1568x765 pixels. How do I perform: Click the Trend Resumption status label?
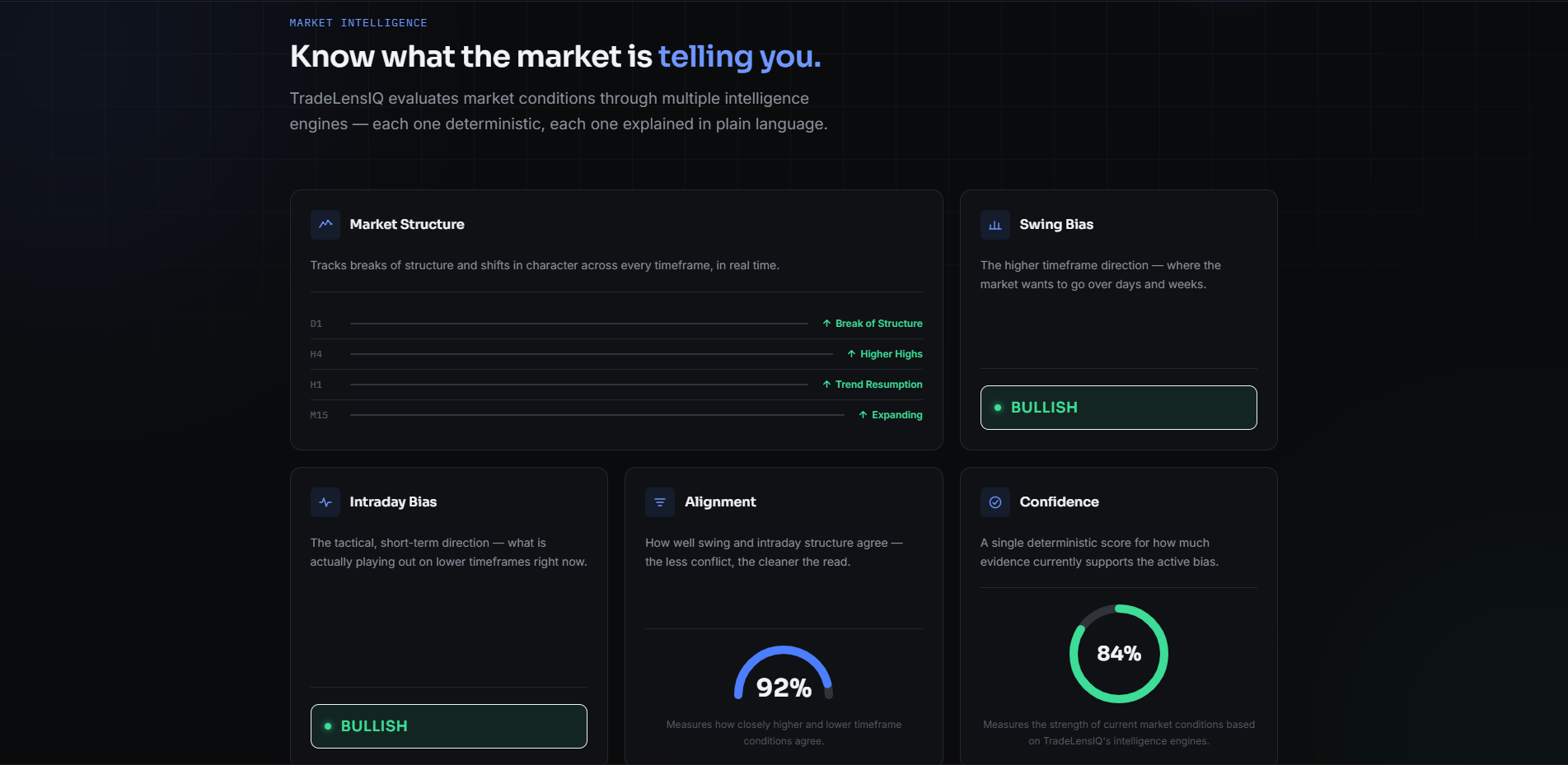pos(878,385)
